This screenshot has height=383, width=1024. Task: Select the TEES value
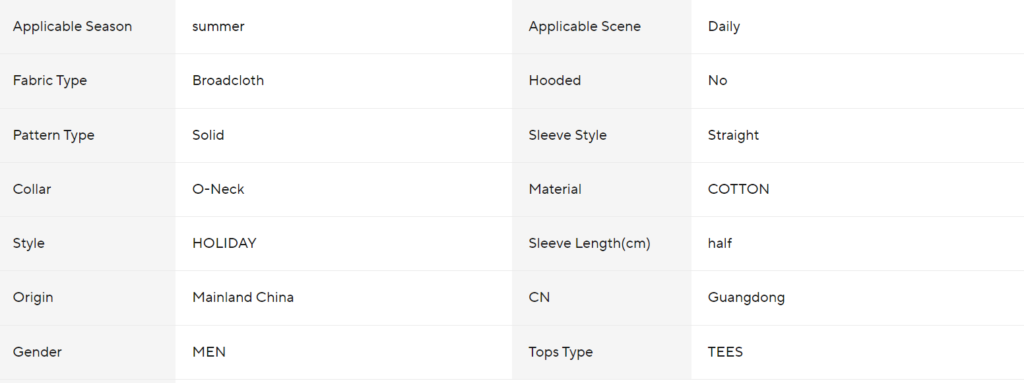[x=726, y=352]
